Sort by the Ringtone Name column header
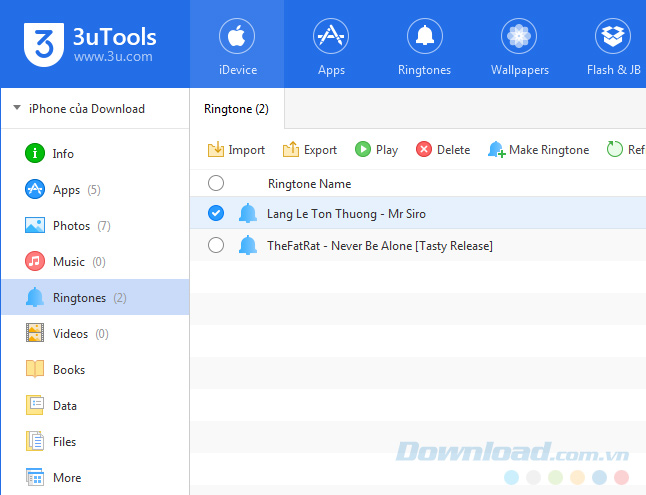Screen dimensions: 646x495 [309, 184]
